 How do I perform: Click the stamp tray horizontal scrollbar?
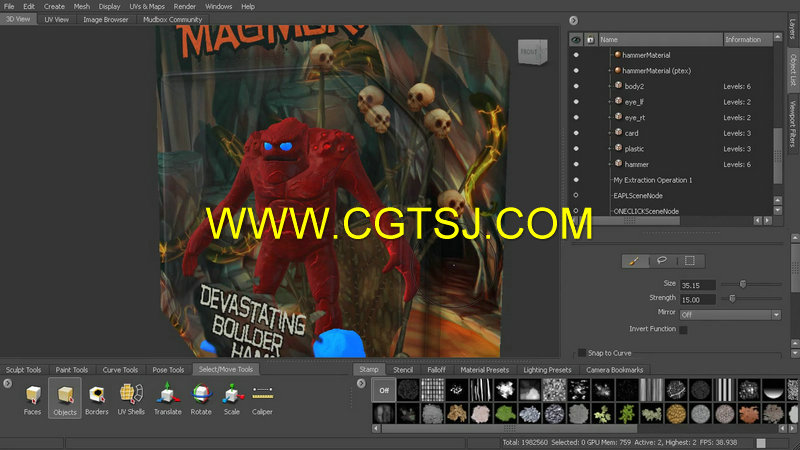[x=509, y=429]
